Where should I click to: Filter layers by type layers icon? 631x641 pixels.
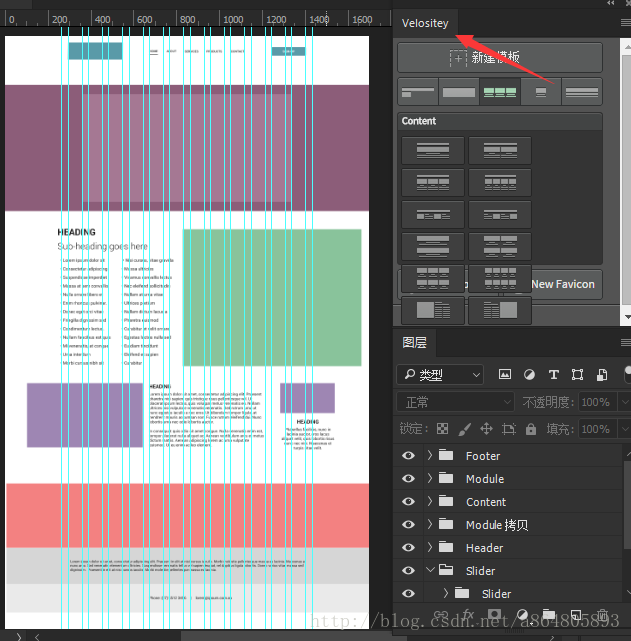click(554, 374)
